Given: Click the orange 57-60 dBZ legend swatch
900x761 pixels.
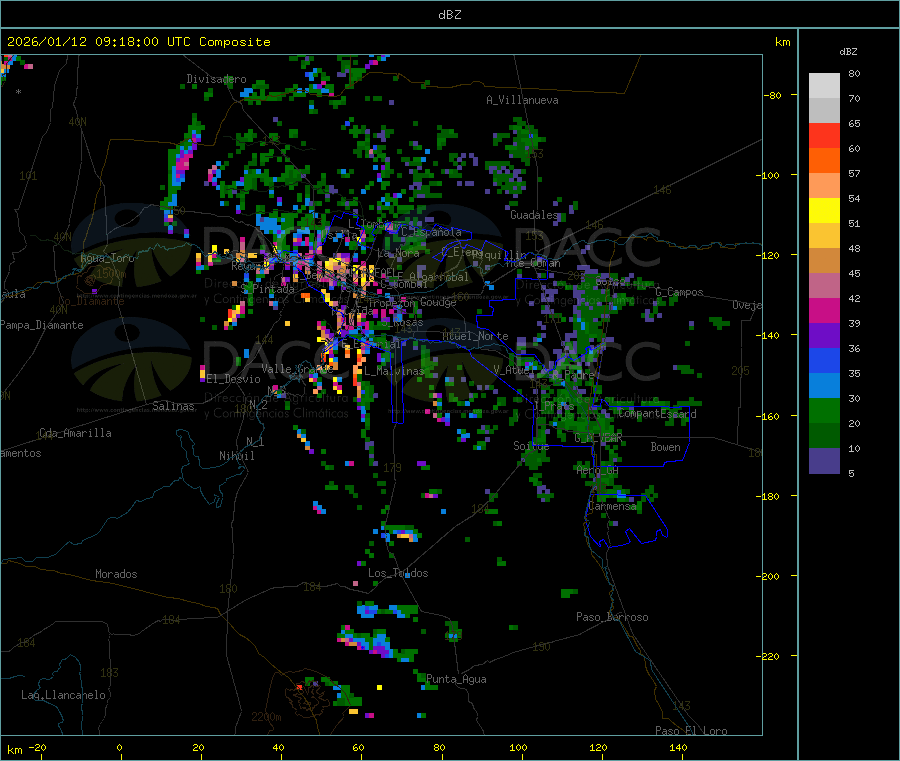Looking at the screenshot, I should tap(824, 161).
